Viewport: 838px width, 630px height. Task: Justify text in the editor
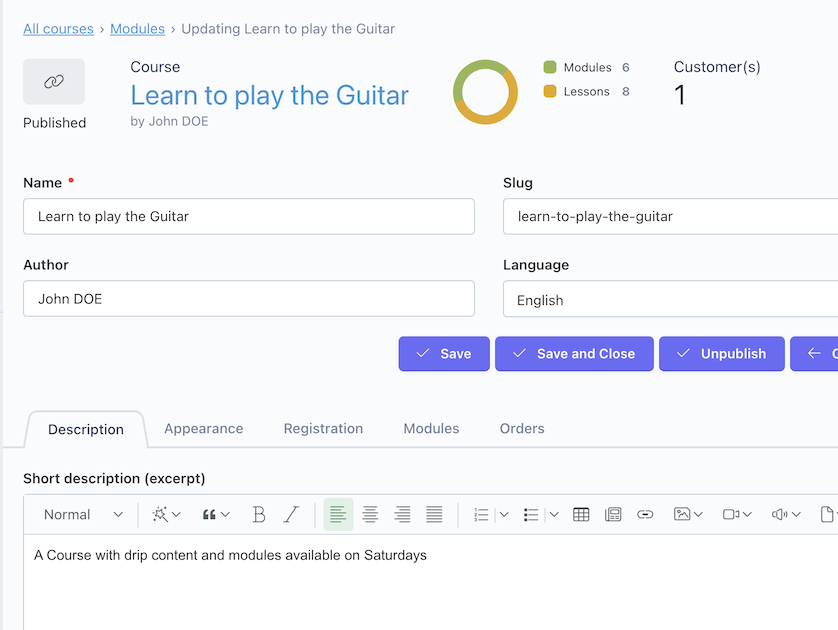(x=434, y=514)
